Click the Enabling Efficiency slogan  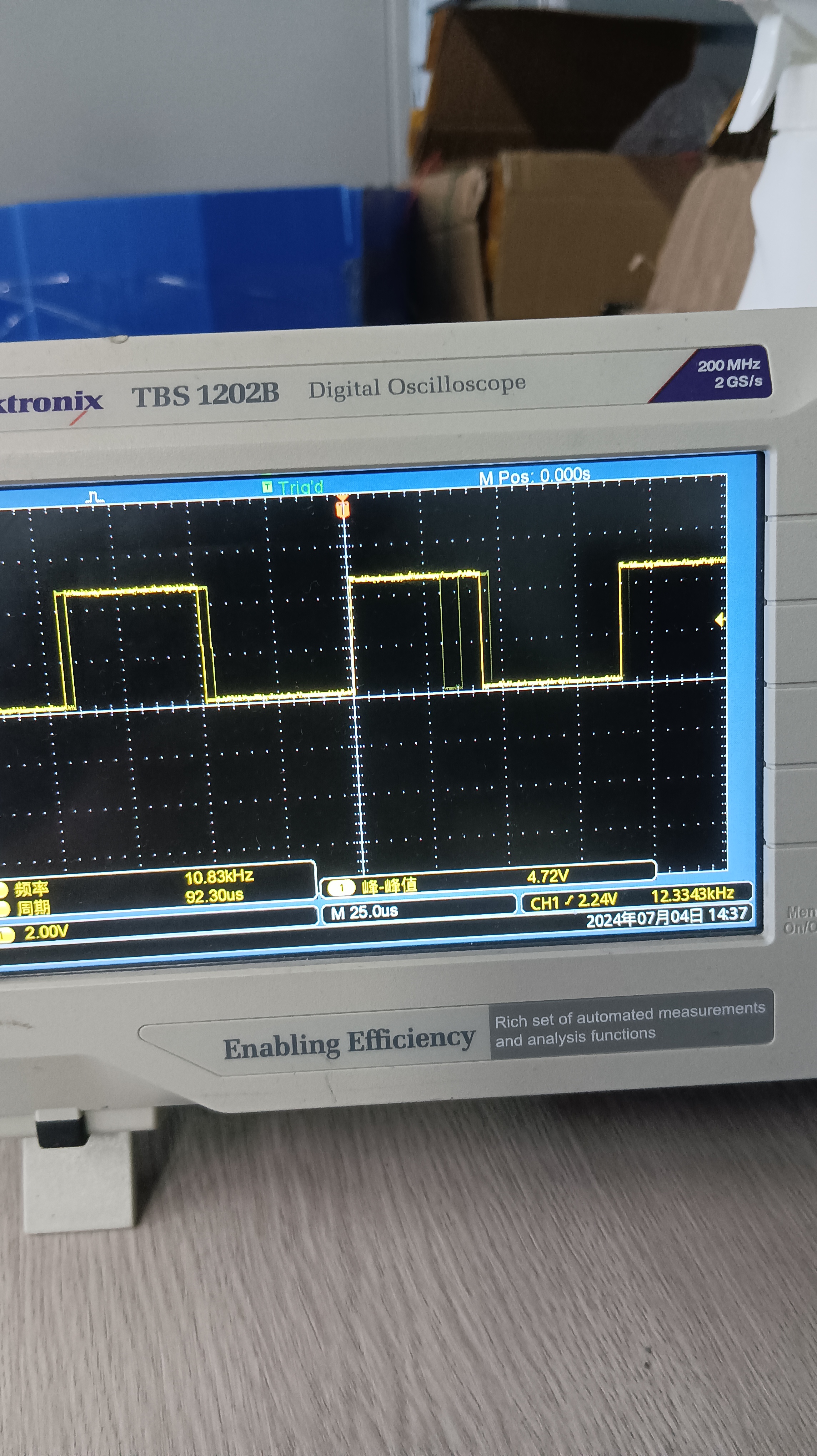(x=349, y=1043)
